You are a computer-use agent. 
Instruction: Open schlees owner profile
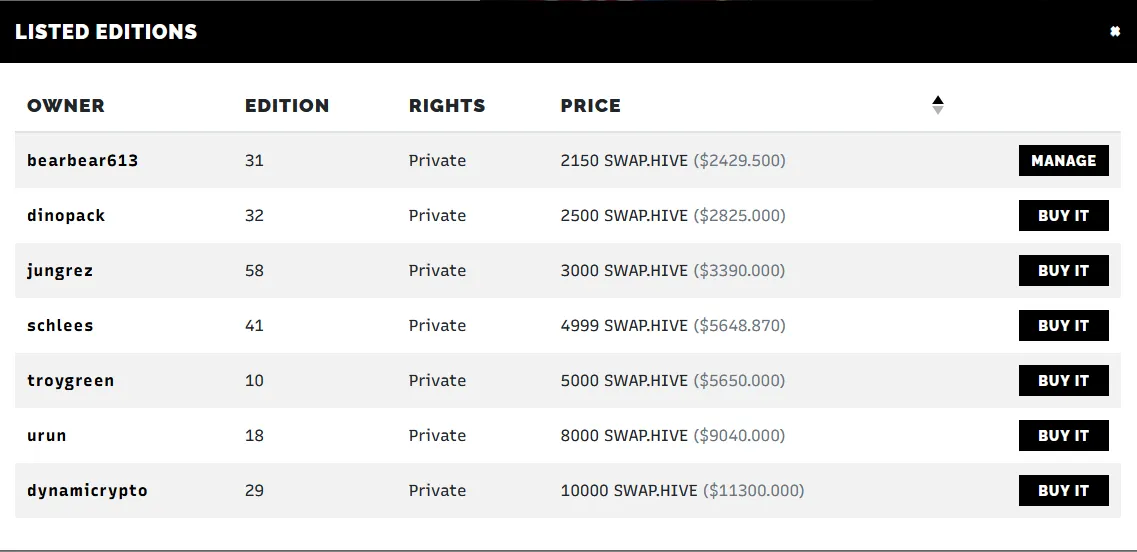[60, 326]
